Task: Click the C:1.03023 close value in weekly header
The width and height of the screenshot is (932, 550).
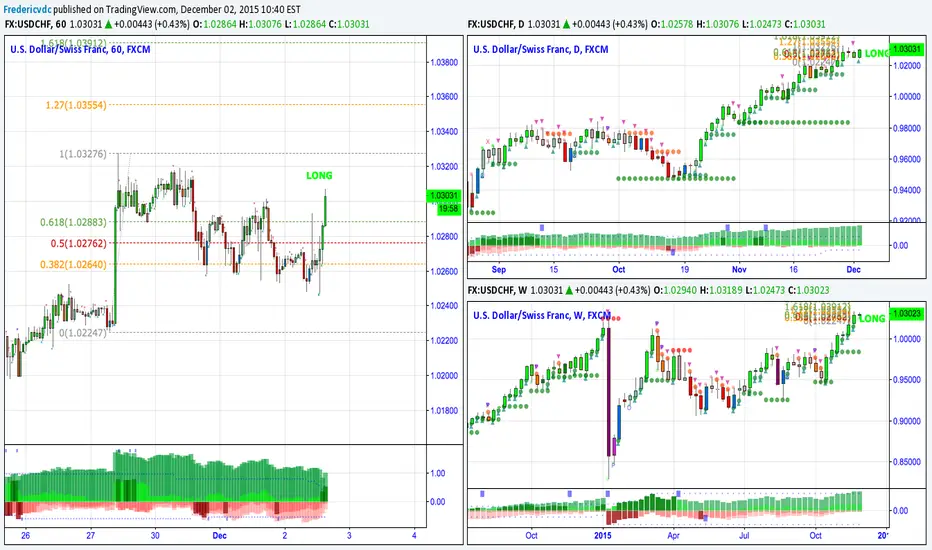Action: pos(808,290)
